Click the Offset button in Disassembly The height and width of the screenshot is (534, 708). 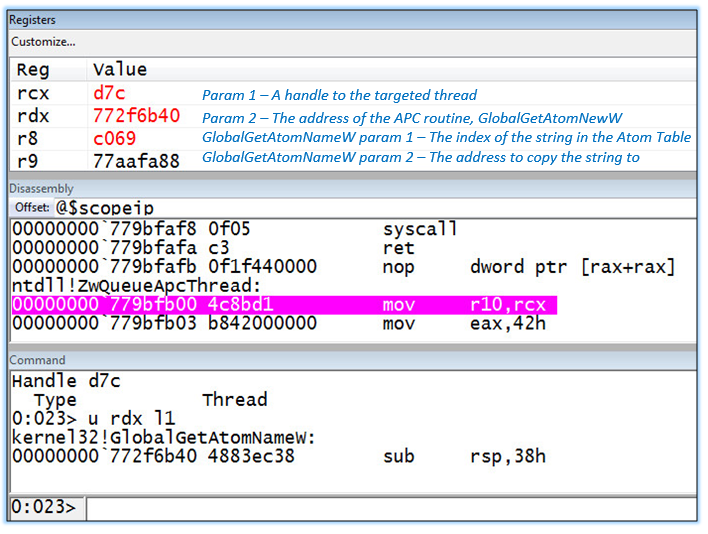(32, 207)
